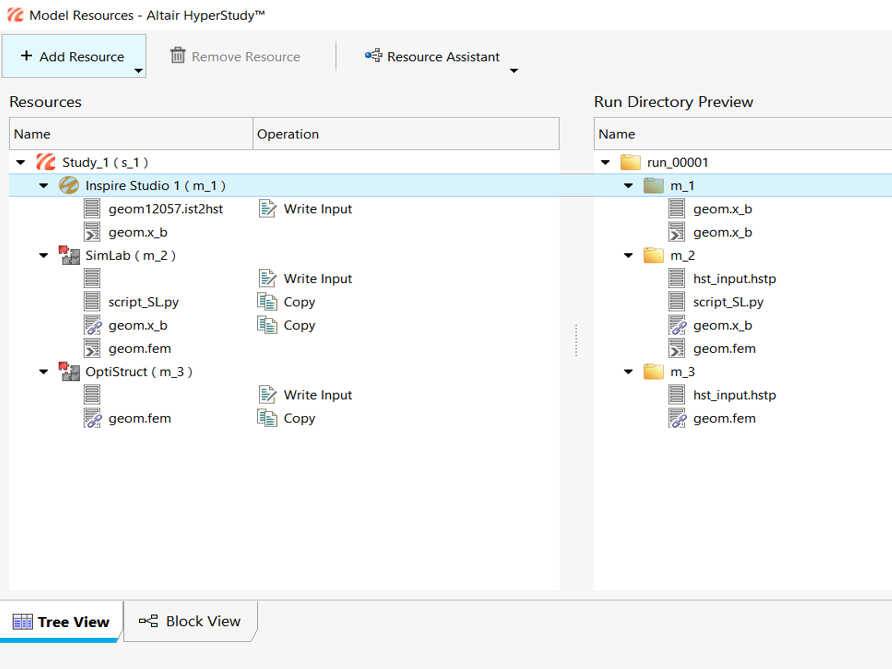
Task: Select the OptiStruct ( m_3 ) label
Action: [139, 371]
